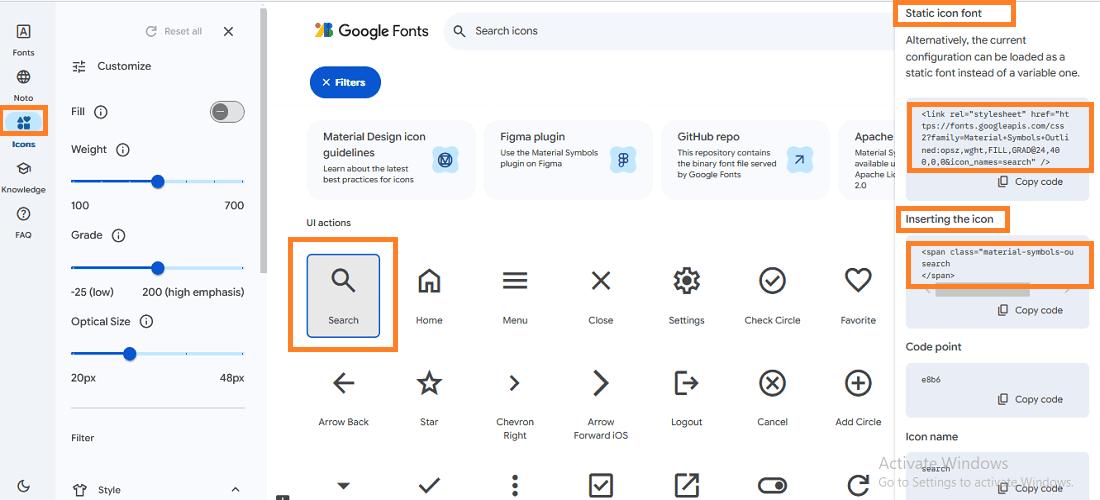This screenshot has width=1100, height=500.
Task: Click the 'UI actions' category heading
Action: click(328, 223)
